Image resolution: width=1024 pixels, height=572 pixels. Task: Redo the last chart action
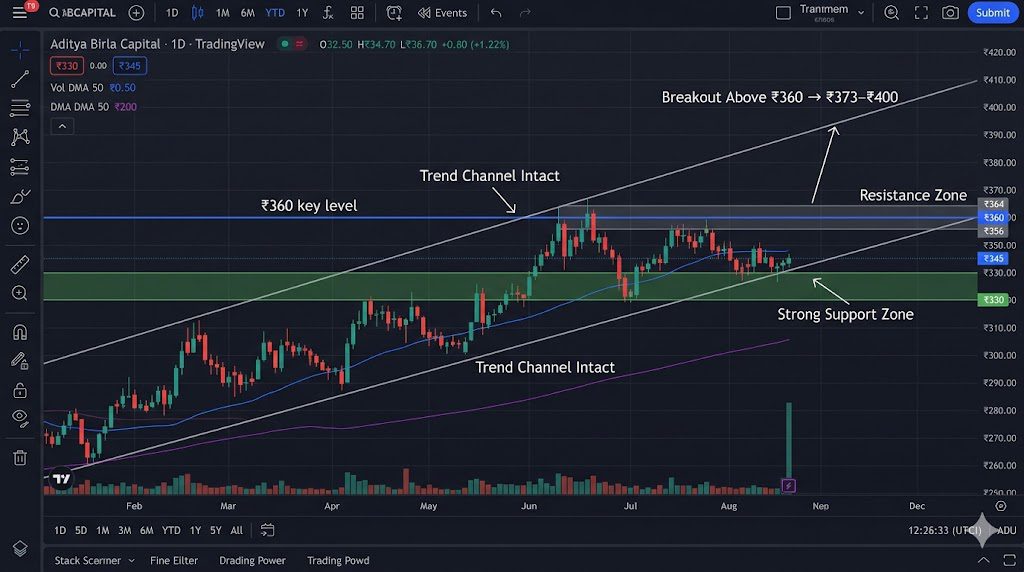[x=525, y=12]
